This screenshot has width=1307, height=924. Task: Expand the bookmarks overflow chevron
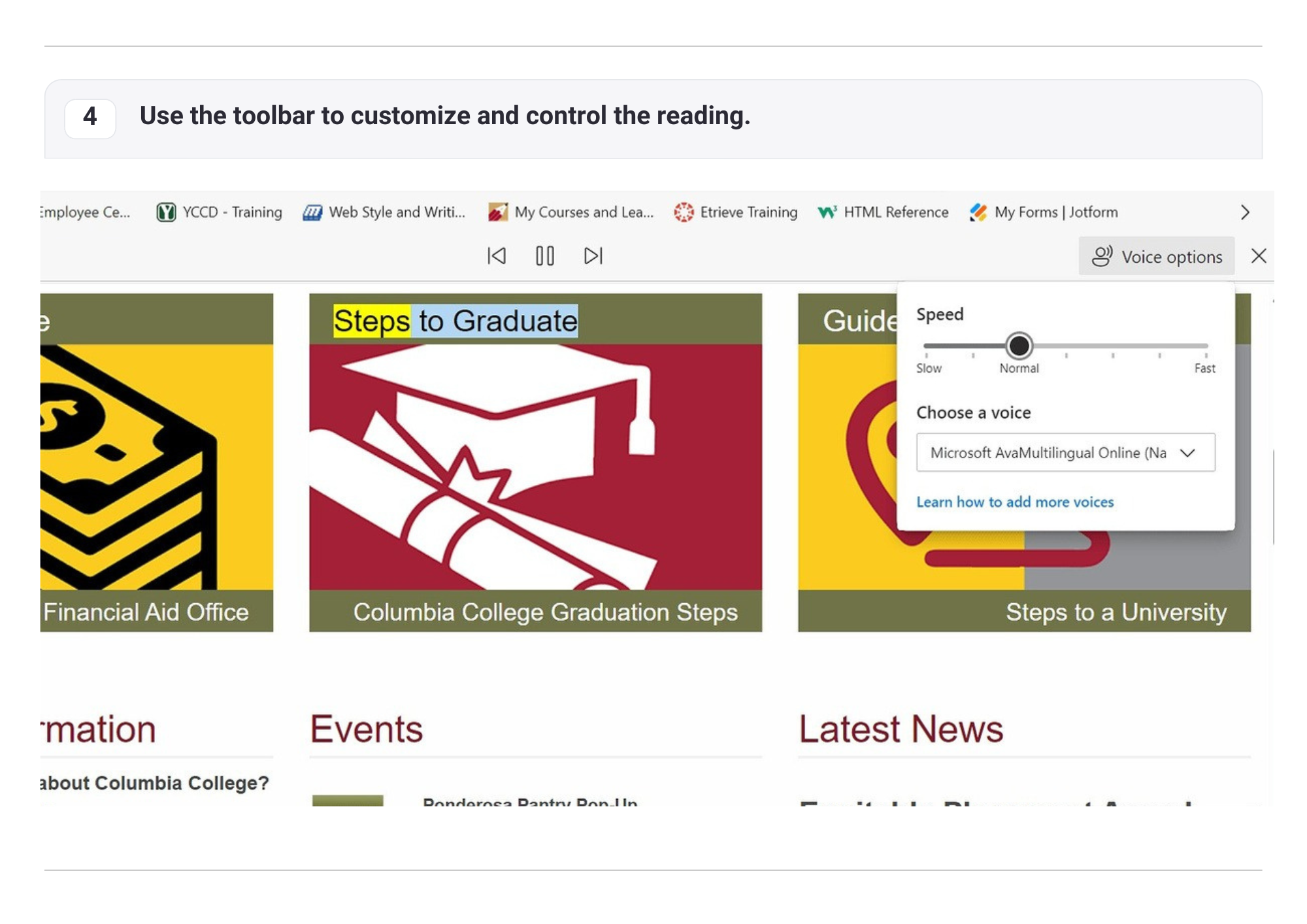[1245, 212]
